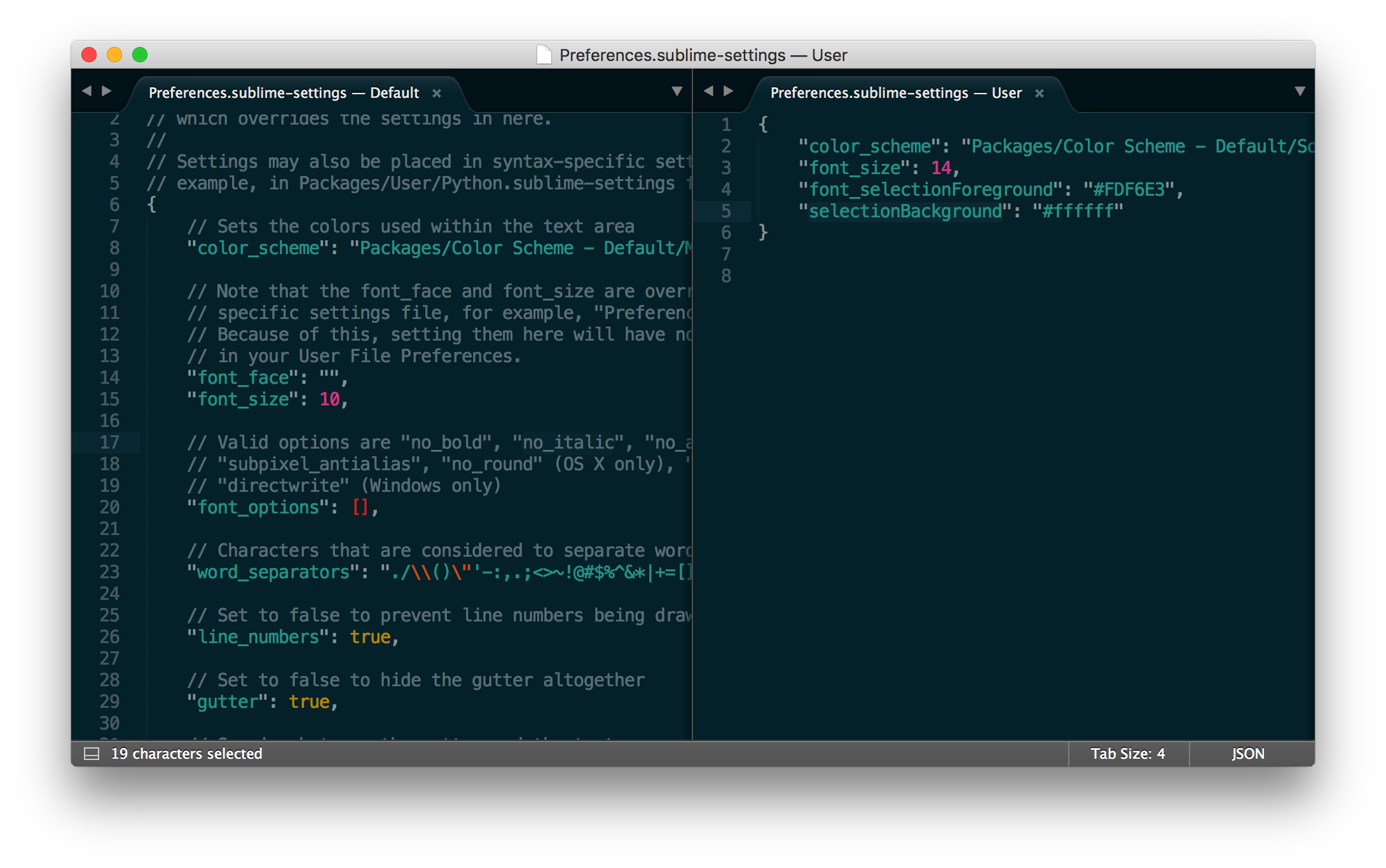Close the Default settings tab
1386x868 pixels.
coord(437,93)
